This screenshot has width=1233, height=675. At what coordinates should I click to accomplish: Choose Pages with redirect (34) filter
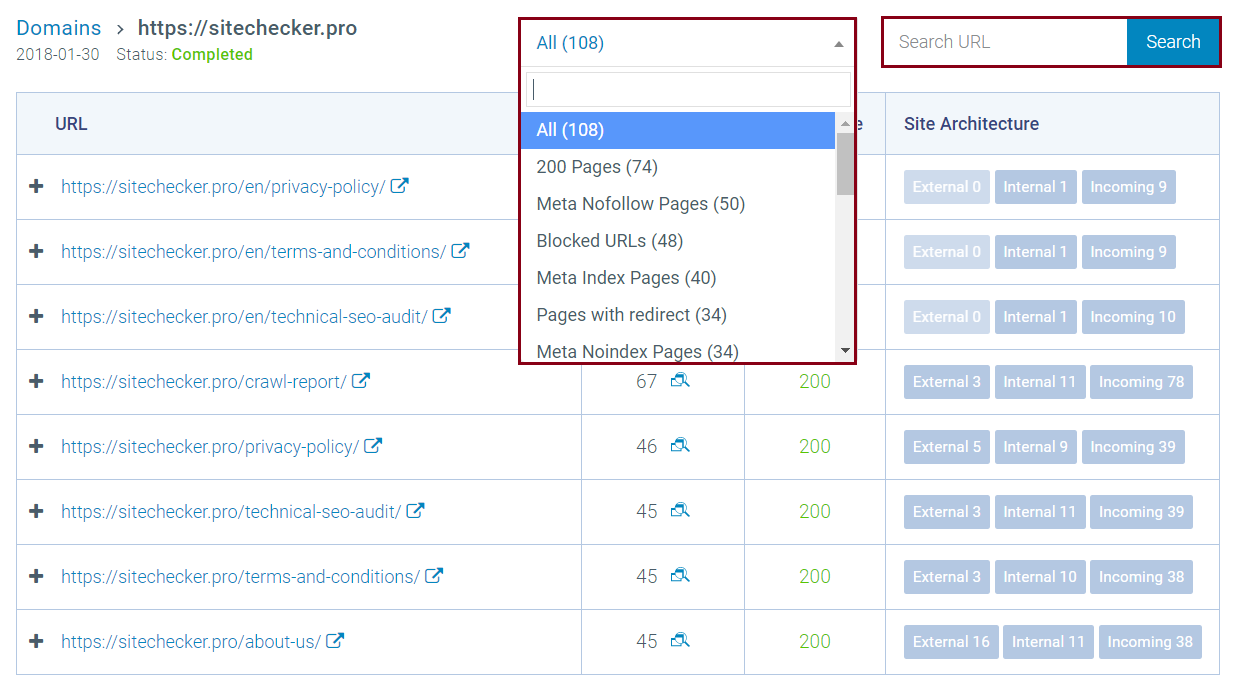(x=678, y=315)
